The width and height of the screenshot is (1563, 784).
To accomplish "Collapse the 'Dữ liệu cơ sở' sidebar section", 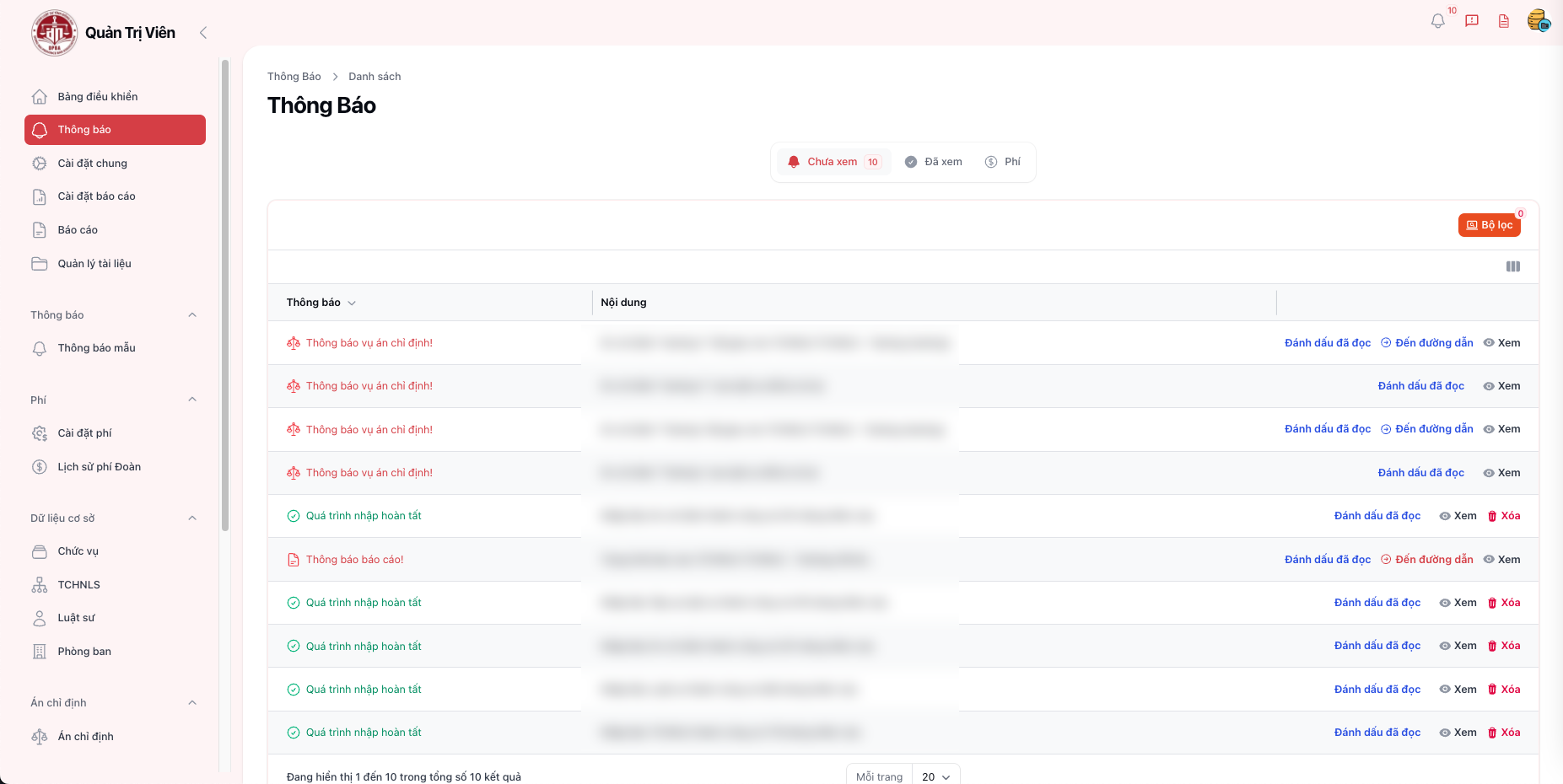I will [x=192, y=518].
